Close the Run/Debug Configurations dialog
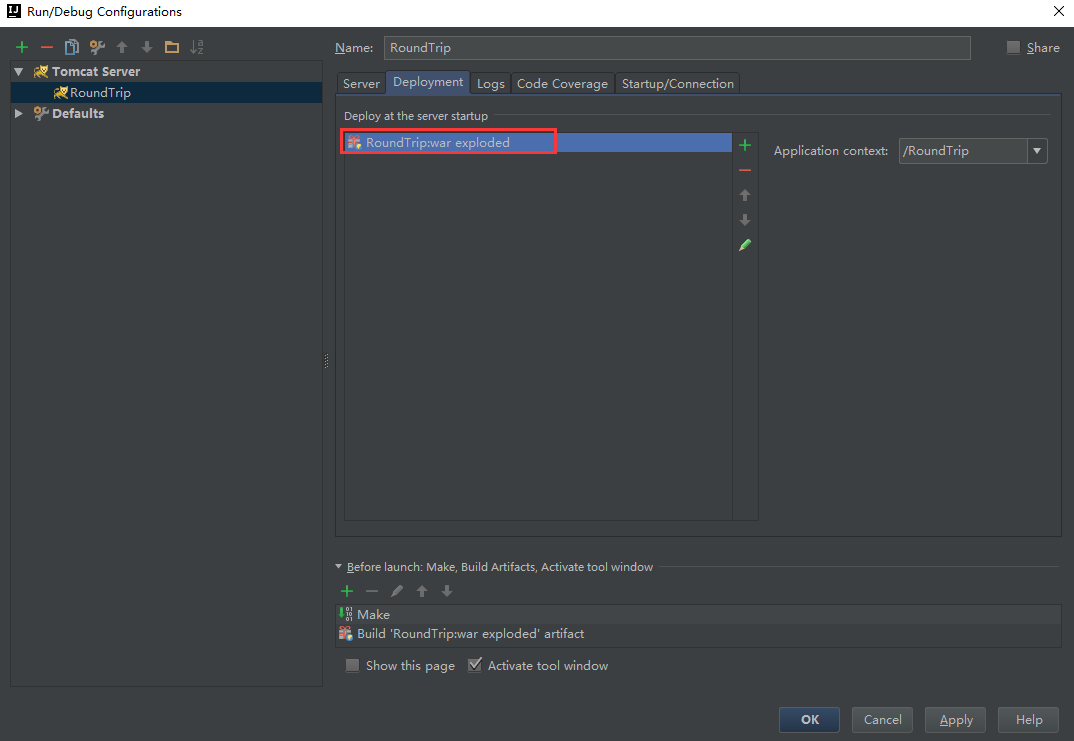The width and height of the screenshot is (1074, 741). 1058,11
